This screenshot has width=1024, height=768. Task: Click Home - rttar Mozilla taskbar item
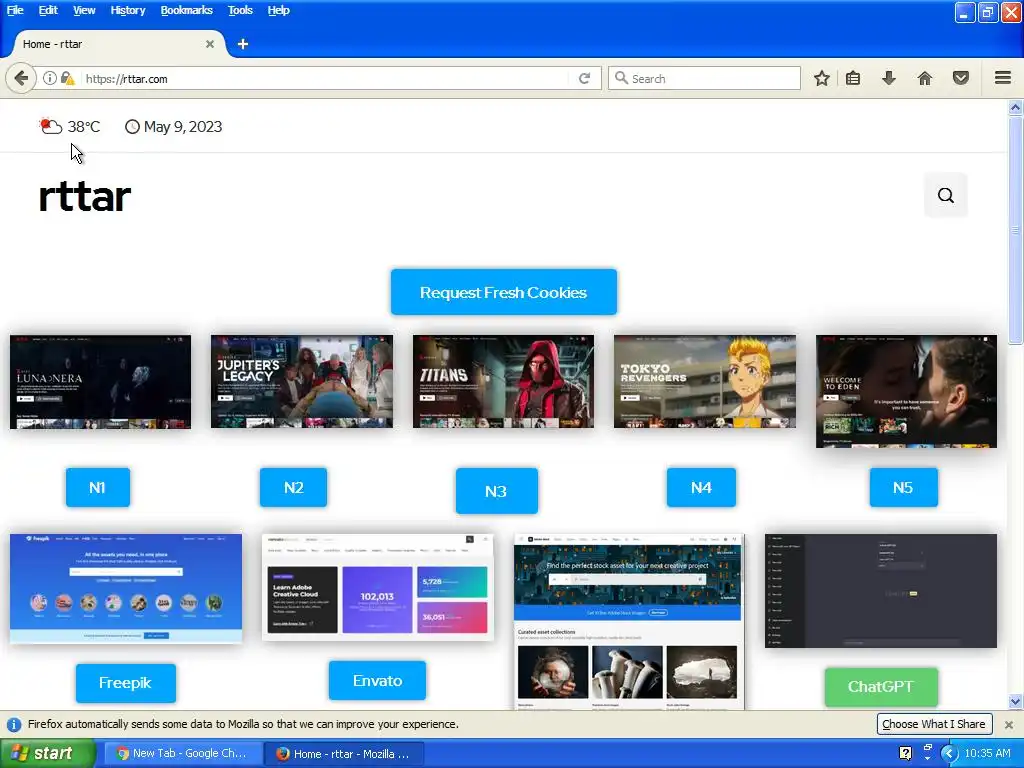click(x=344, y=754)
